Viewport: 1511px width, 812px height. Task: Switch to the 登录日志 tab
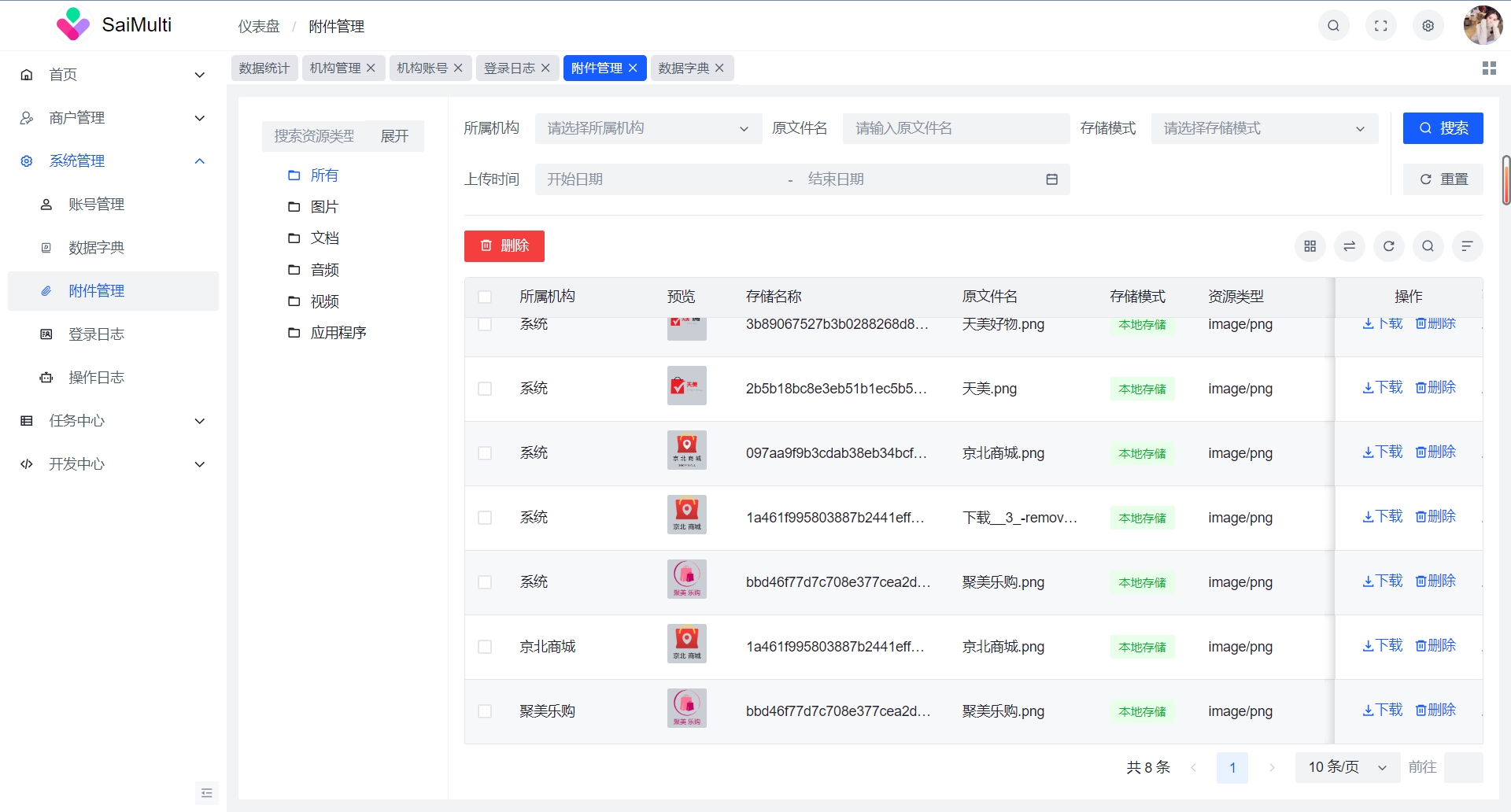tap(508, 68)
